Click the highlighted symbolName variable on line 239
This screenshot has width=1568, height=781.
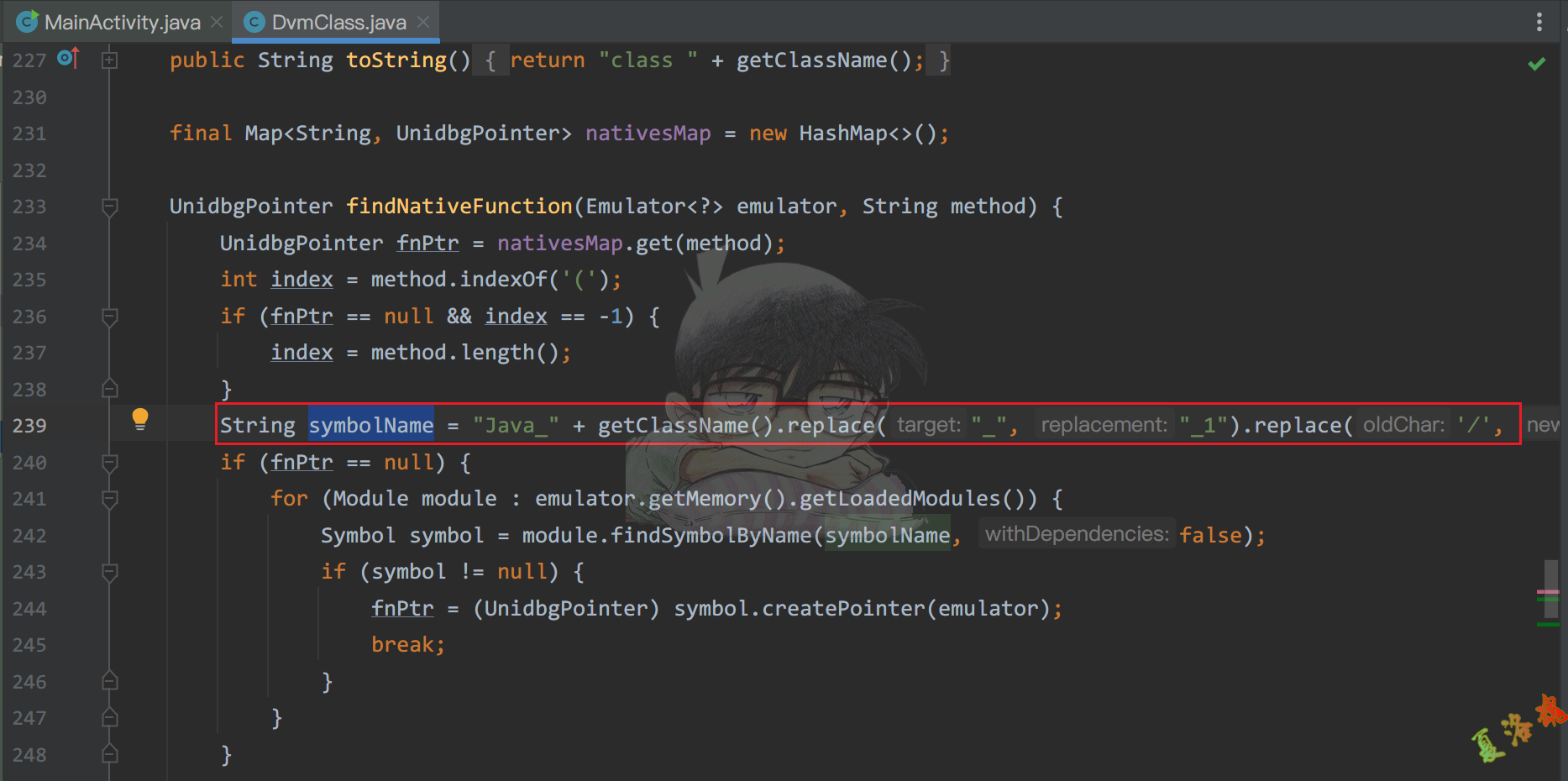tap(370, 426)
